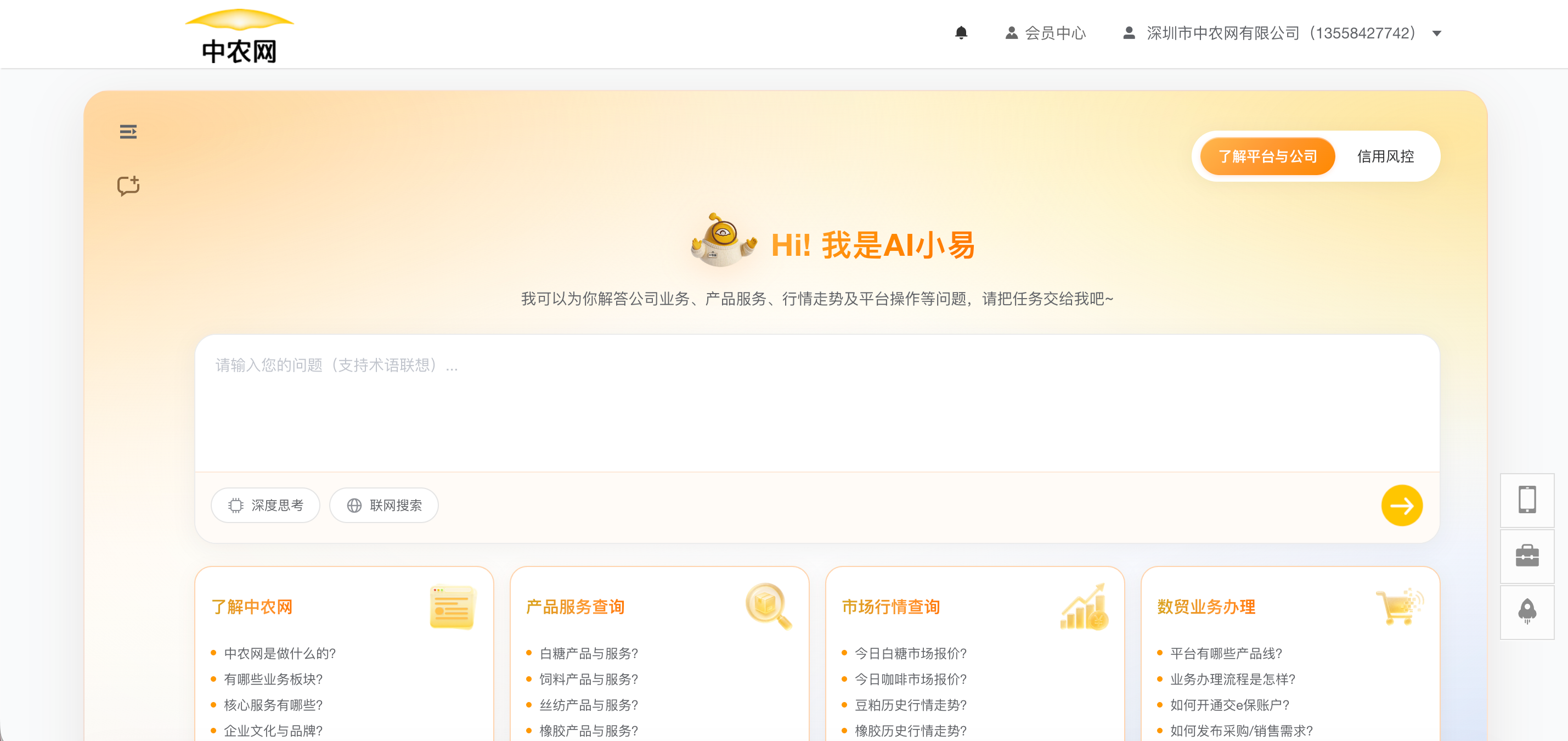Screen dimensions: 1568x741
Task: Start a new chat with plus icon
Action: tap(128, 186)
